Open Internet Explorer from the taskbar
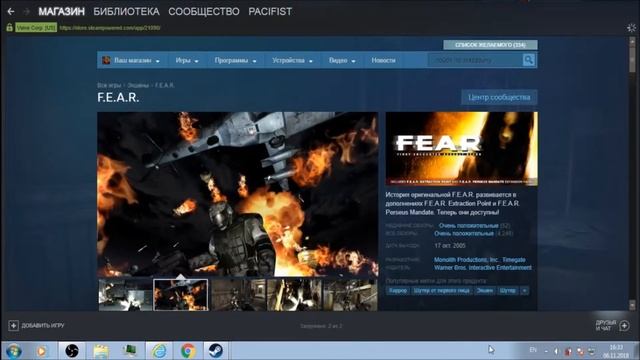The height and width of the screenshot is (360, 640). pos(159,351)
